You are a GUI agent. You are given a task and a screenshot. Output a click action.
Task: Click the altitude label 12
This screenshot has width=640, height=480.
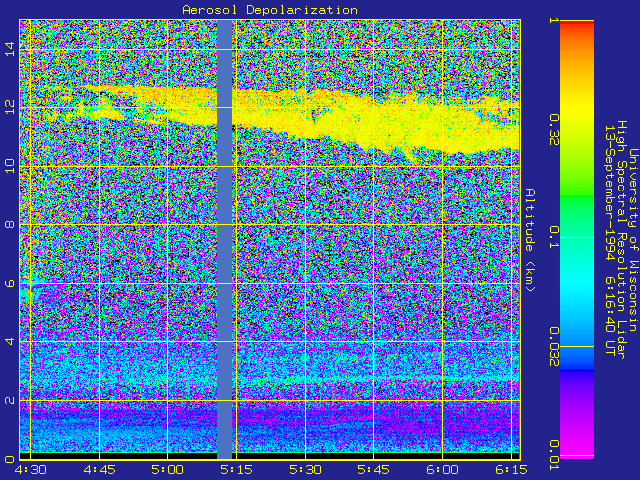click(x=9, y=107)
